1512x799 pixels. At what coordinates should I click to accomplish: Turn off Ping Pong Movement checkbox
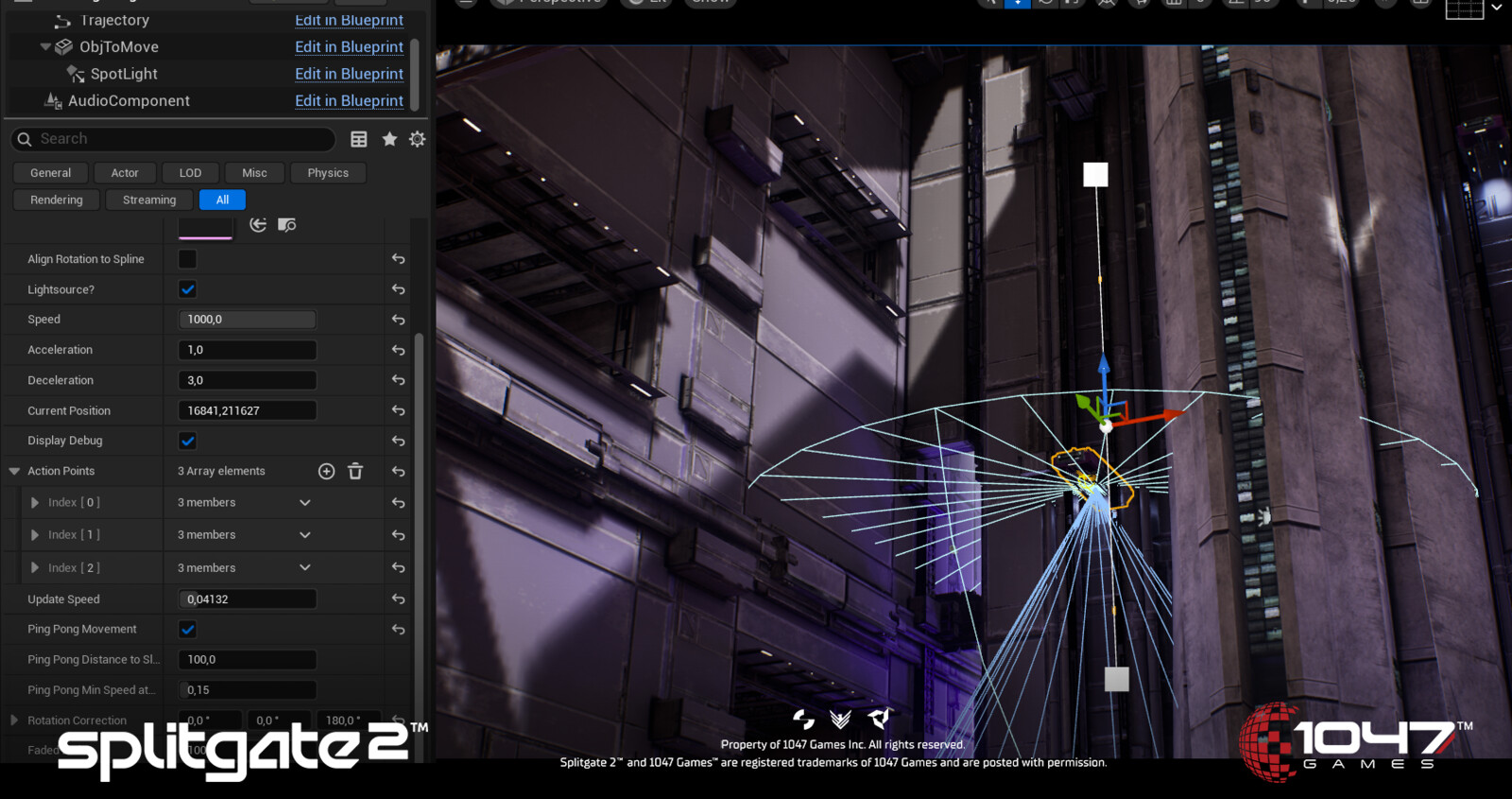[x=187, y=629]
